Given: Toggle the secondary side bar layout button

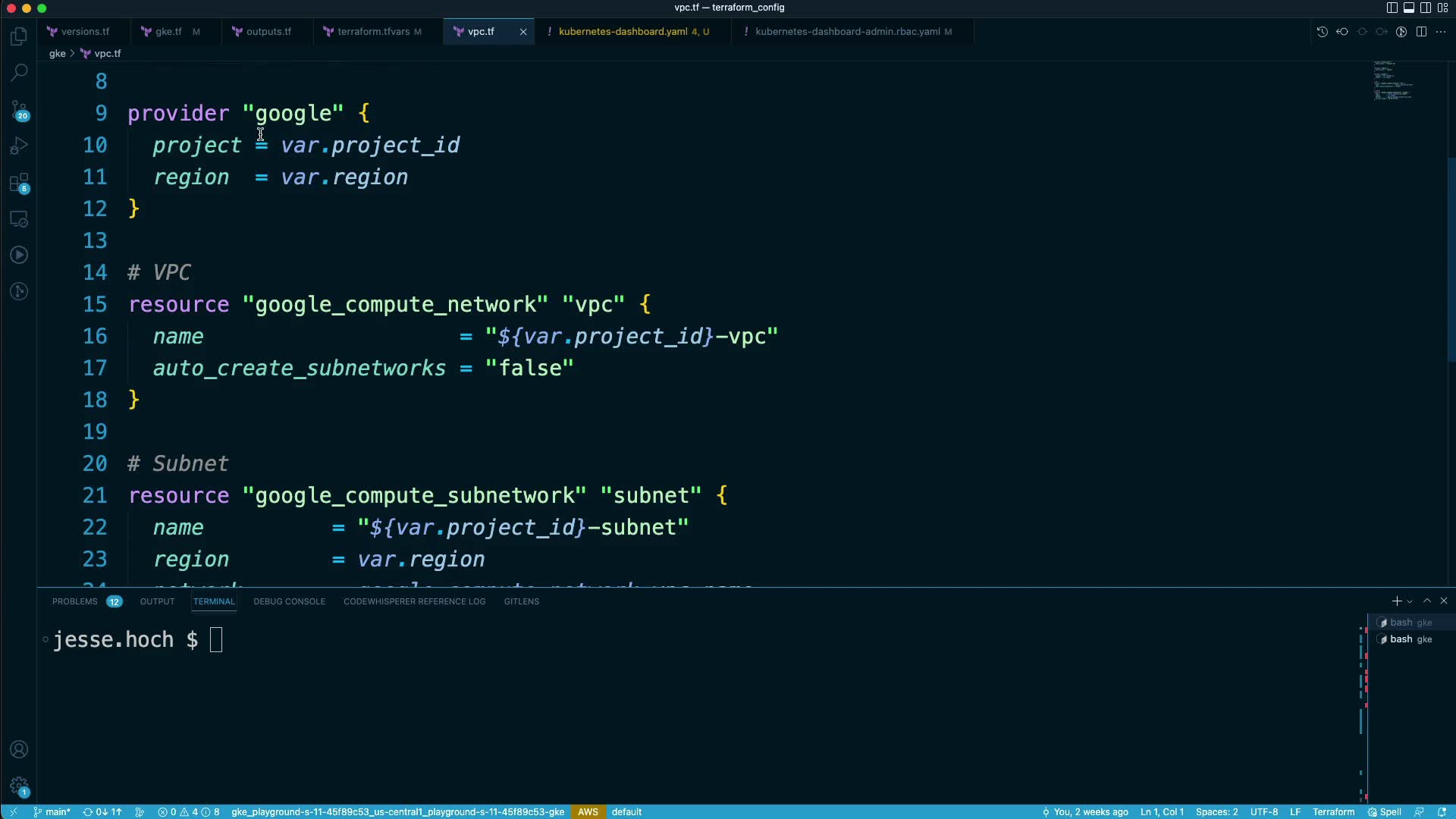Looking at the screenshot, I should (1425, 8).
